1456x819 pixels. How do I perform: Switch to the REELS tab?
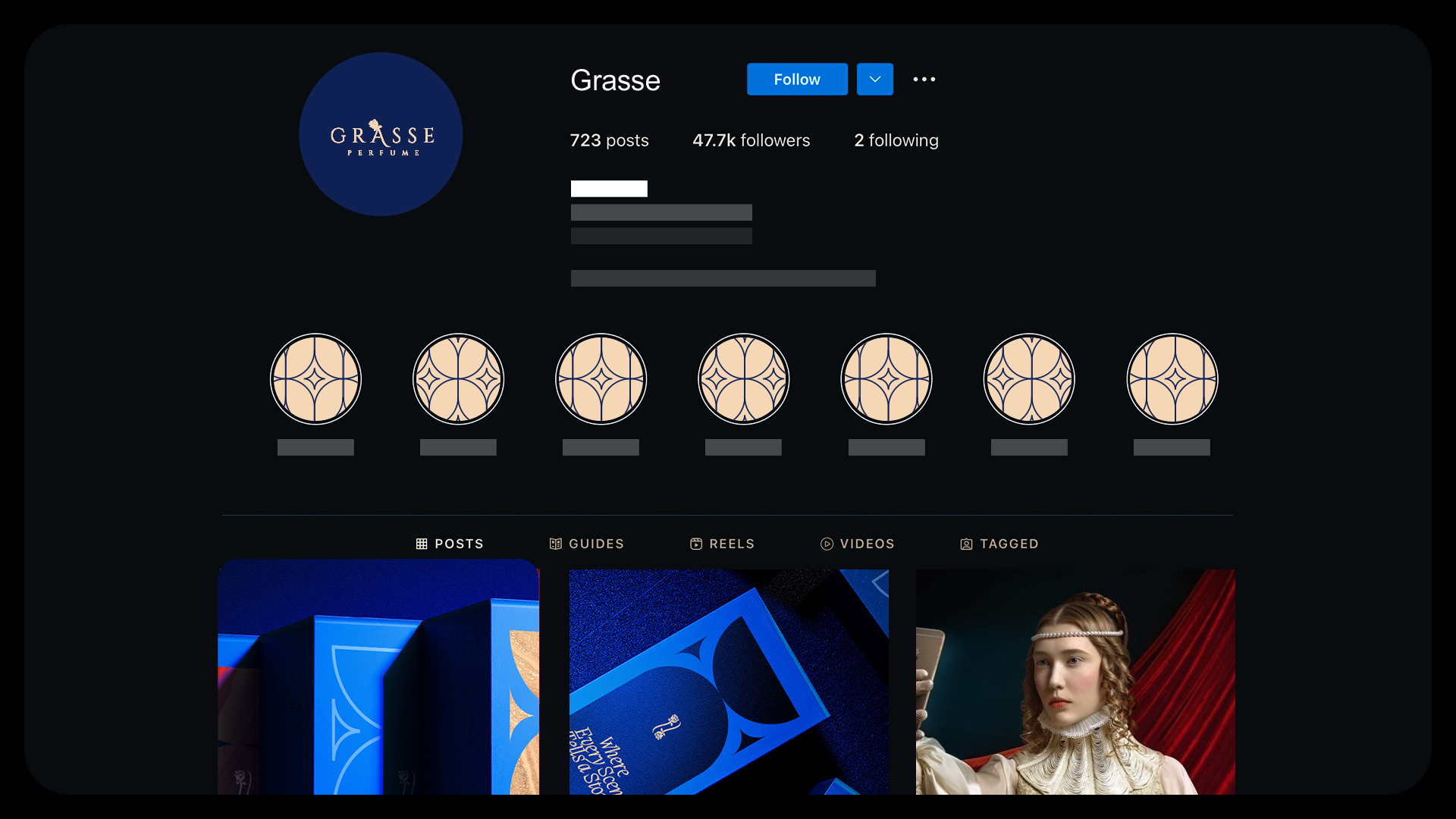coord(723,544)
